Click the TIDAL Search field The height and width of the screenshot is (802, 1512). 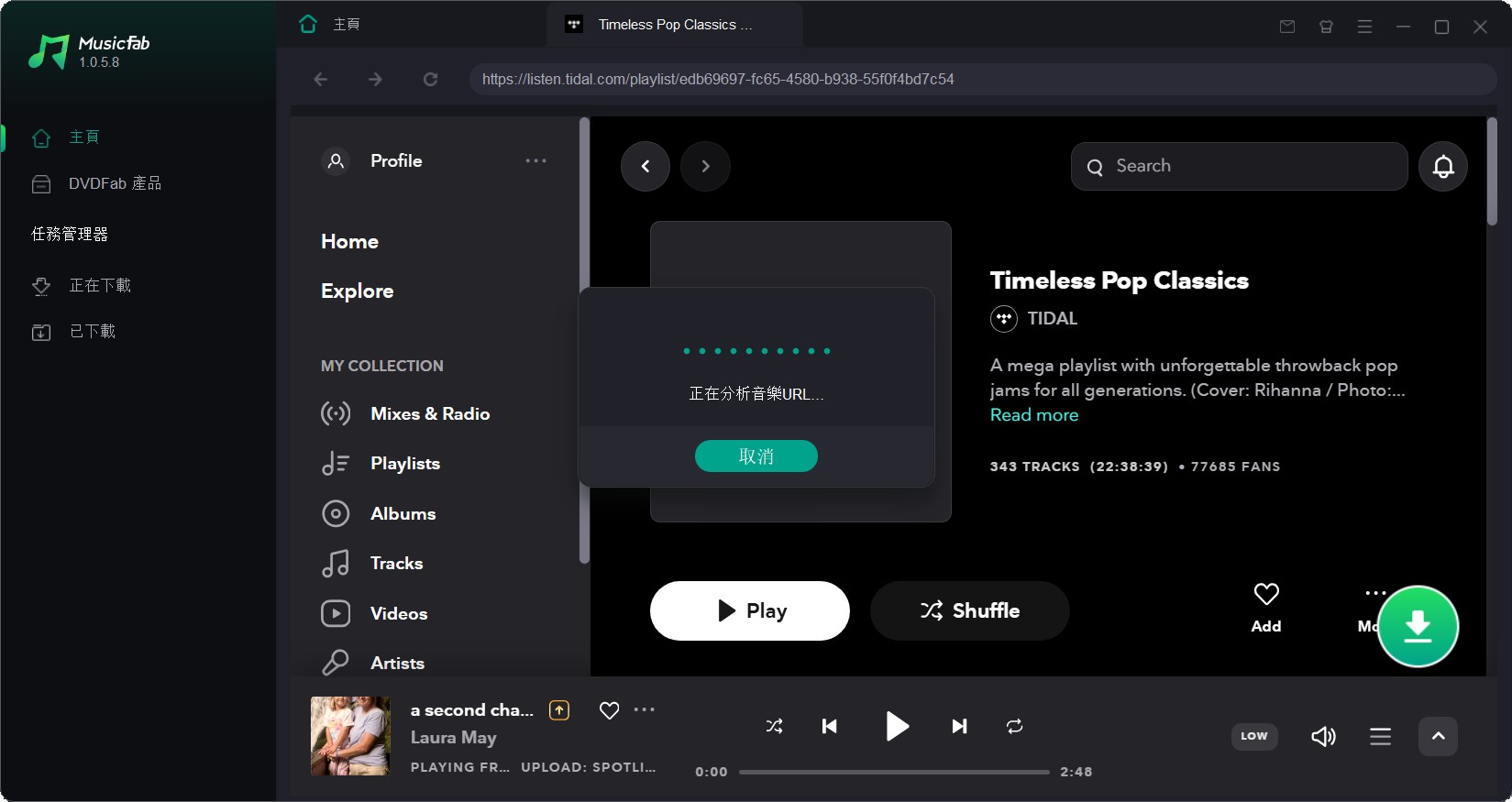(x=1239, y=166)
